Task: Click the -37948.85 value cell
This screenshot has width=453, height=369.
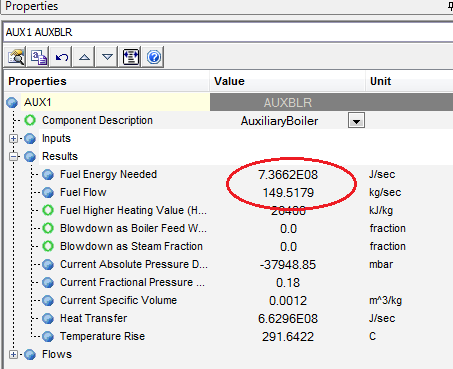Action: tap(288, 265)
